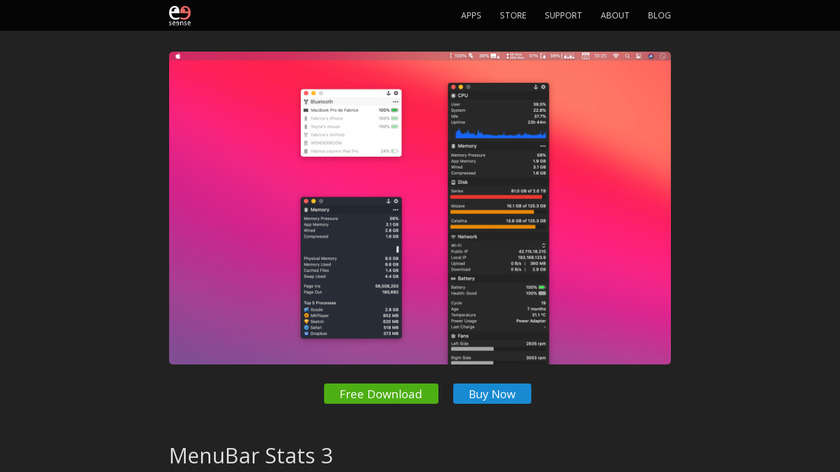Image resolution: width=840 pixels, height=472 pixels.
Task: Go to the SUPPORT page
Action: click(x=563, y=16)
